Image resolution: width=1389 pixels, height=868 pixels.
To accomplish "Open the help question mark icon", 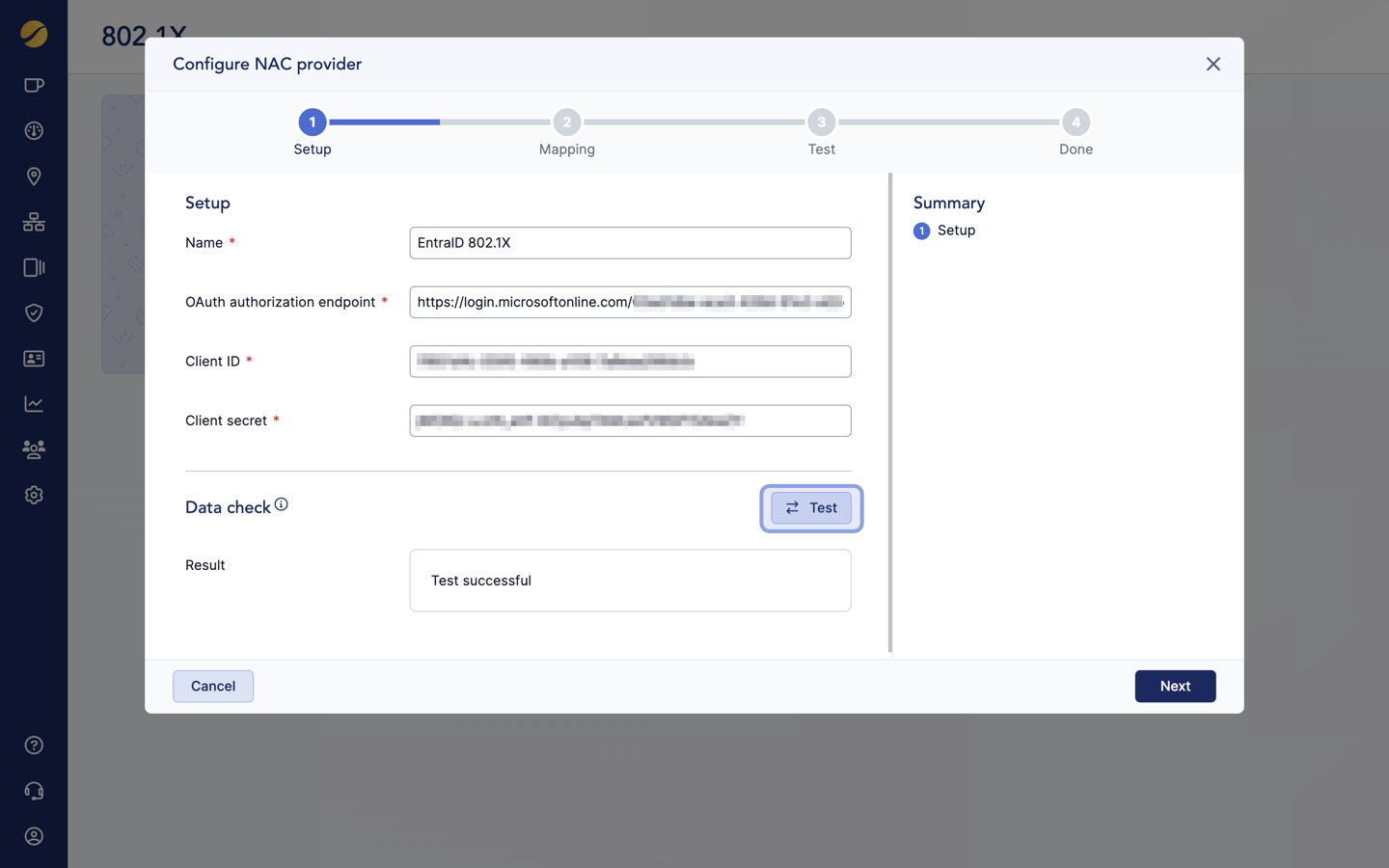I will click(x=34, y=746).
